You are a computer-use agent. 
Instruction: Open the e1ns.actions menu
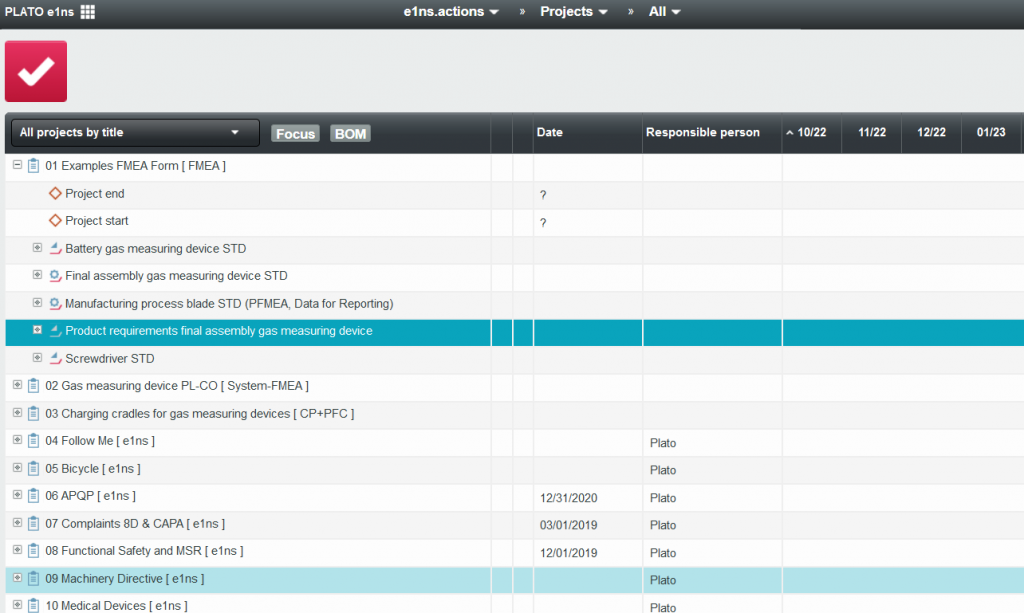coord(450,12)
